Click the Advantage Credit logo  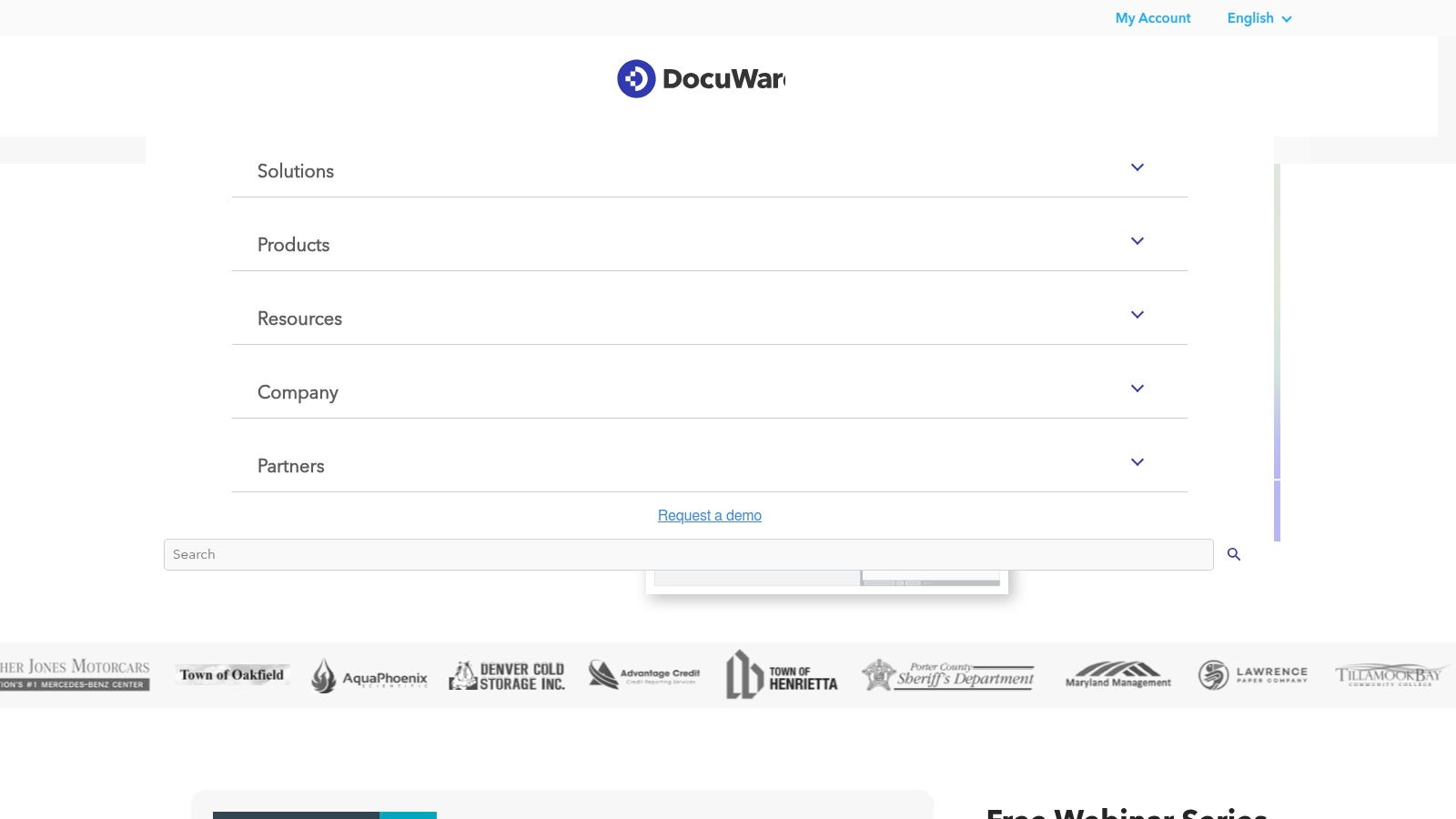643,674
